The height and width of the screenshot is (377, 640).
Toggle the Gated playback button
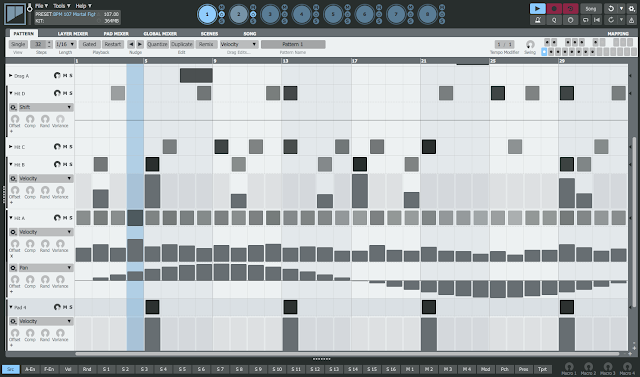pos(89,44)
